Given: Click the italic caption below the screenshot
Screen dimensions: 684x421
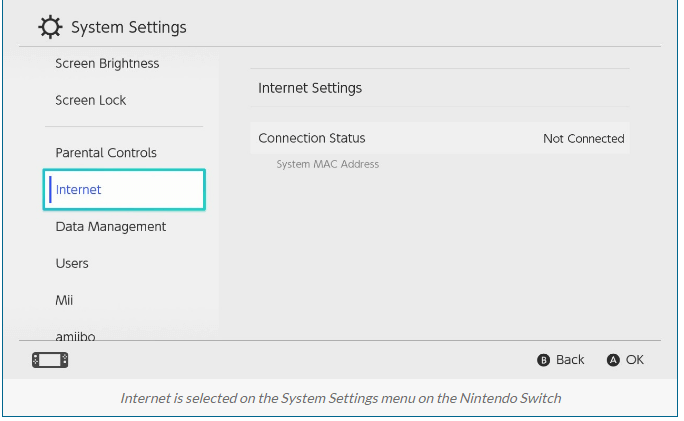Looking at the screenshot, I should point(341,398).
